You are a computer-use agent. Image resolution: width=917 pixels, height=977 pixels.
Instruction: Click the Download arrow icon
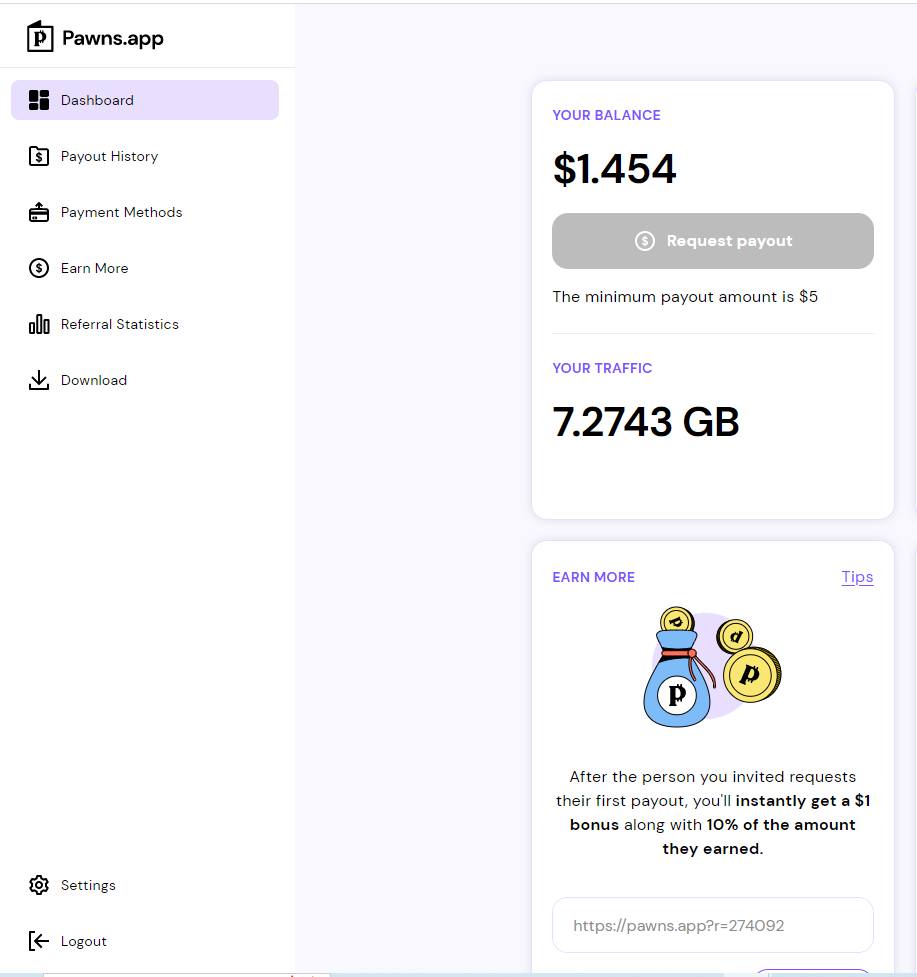(39, 380)
